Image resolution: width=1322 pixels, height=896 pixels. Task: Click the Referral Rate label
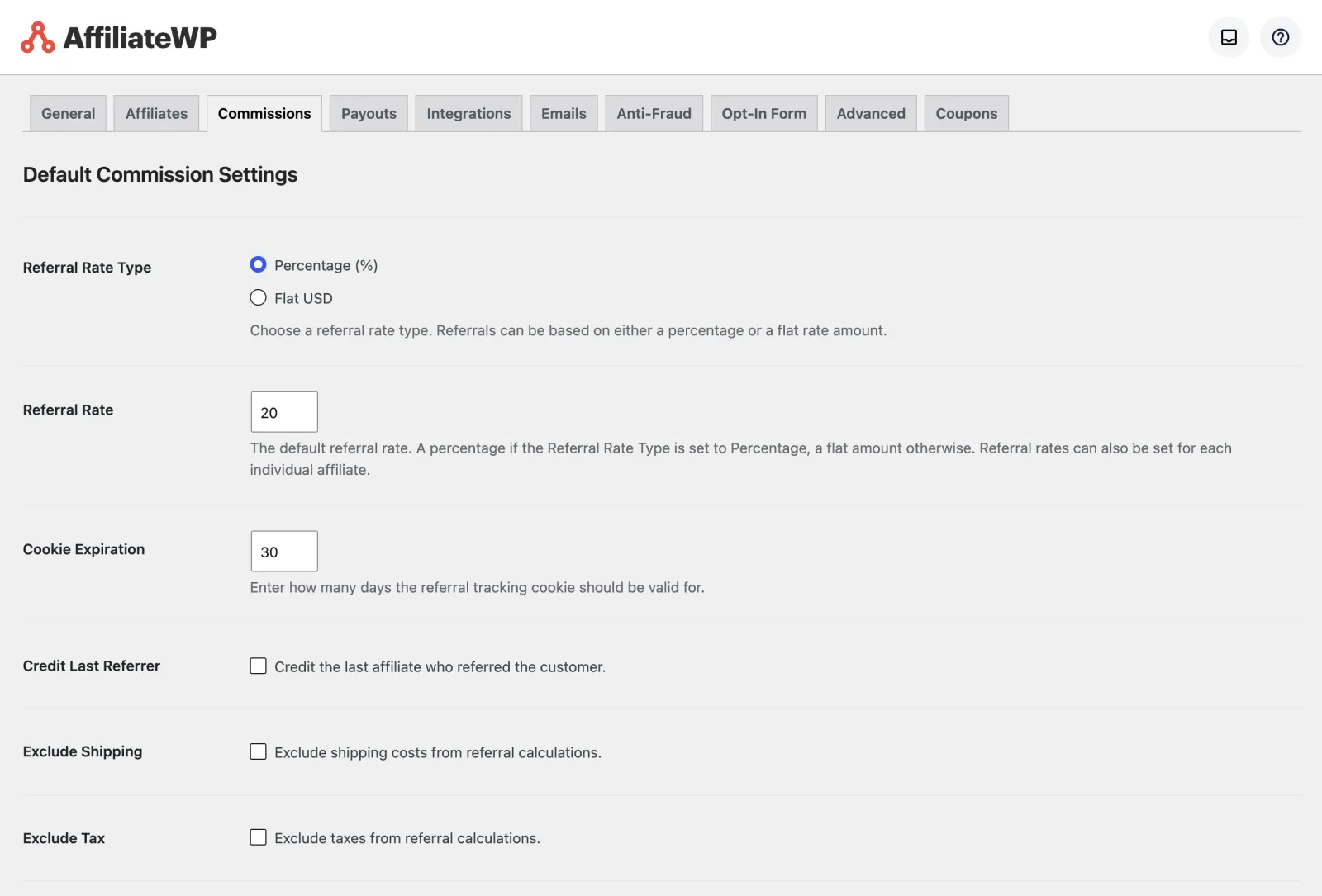(x=68, y=410)
